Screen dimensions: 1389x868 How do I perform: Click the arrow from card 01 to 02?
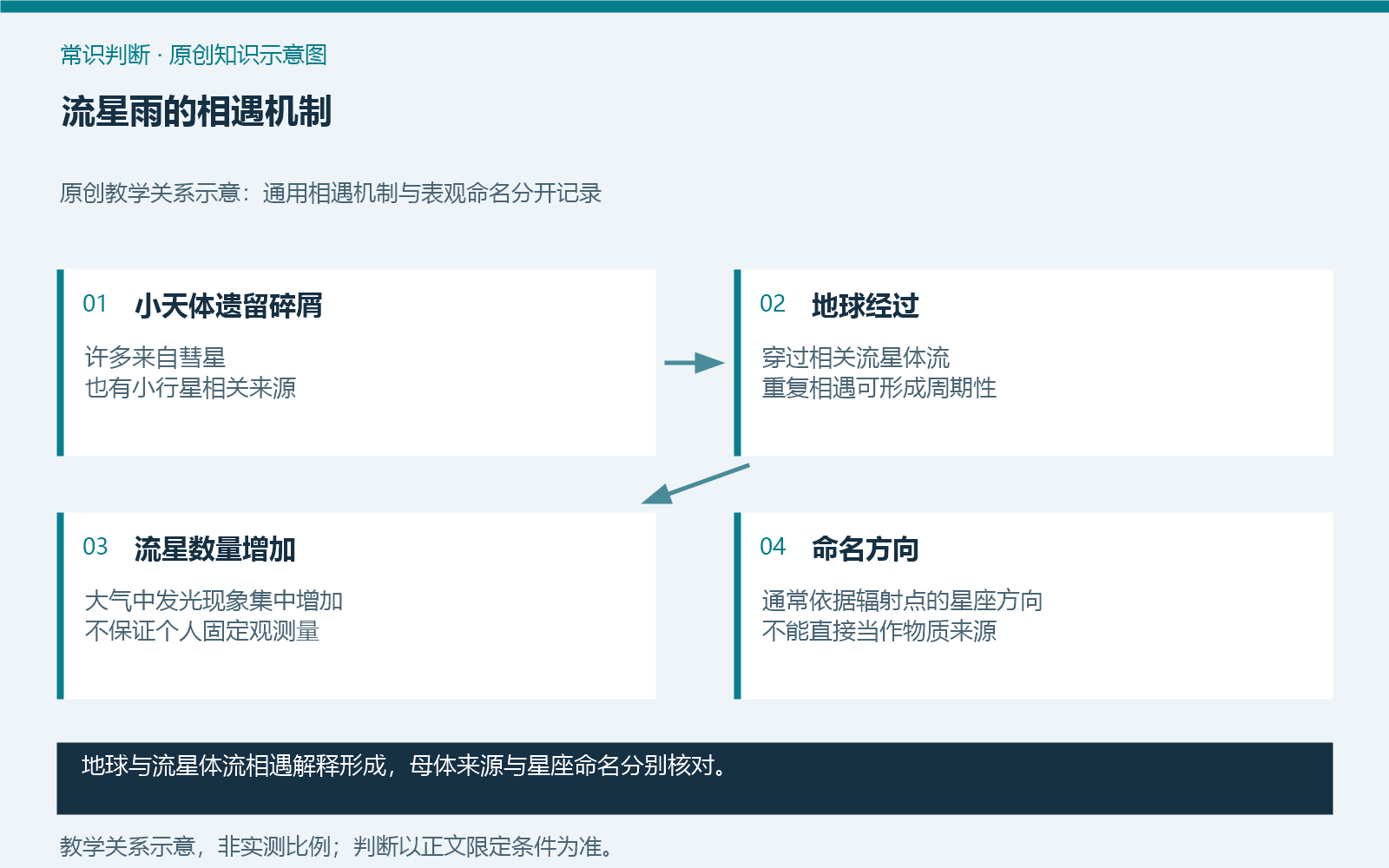tap(694, 363)
